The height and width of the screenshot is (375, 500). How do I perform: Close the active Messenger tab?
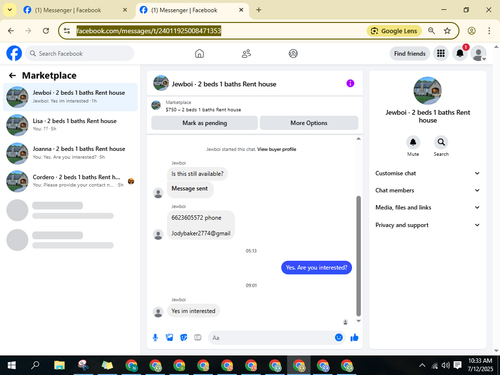(241, 10)
